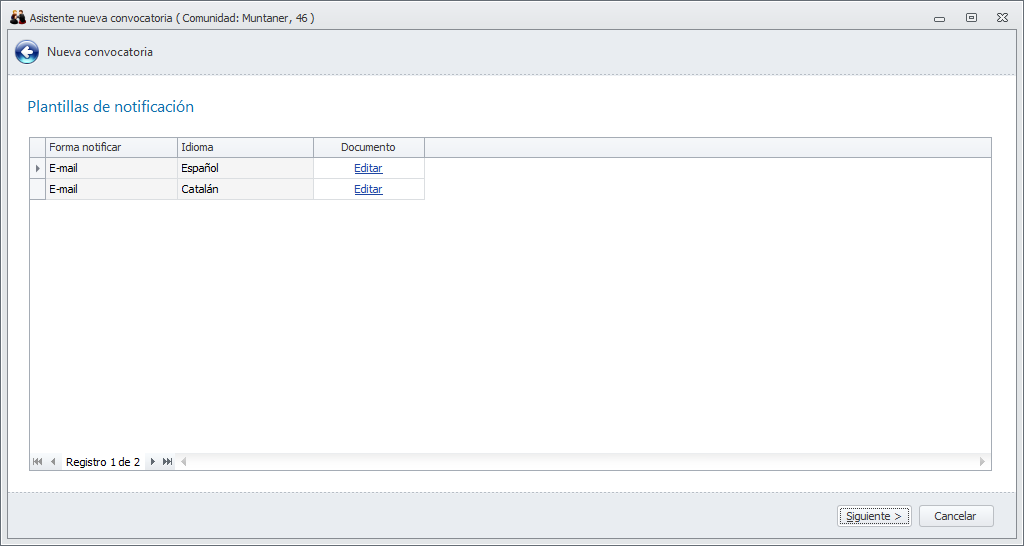Cancel the convocatoria wizard
1024x546 pixels.
pos(955,516)
